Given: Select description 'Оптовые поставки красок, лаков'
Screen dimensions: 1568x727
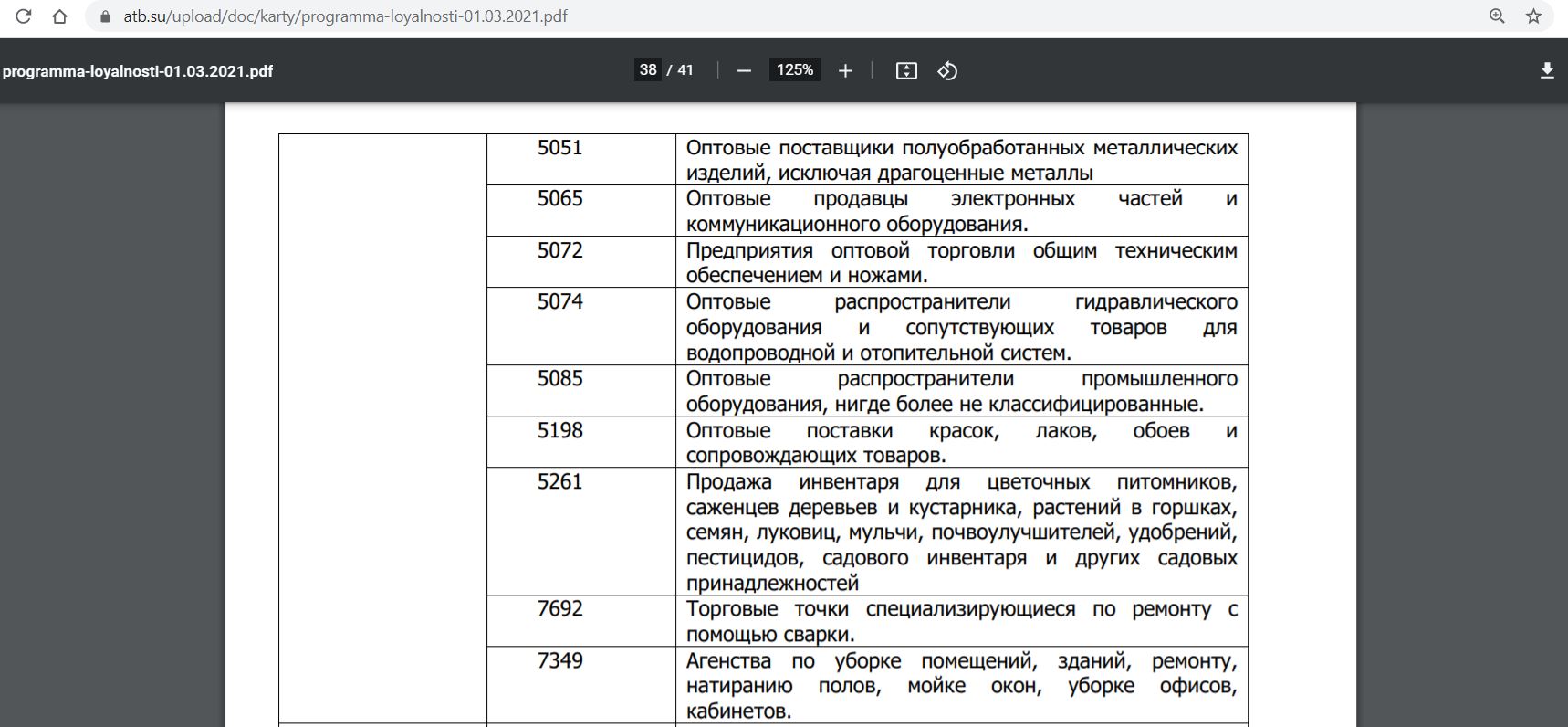Looking at the screenshot, I should click(962, 442).
